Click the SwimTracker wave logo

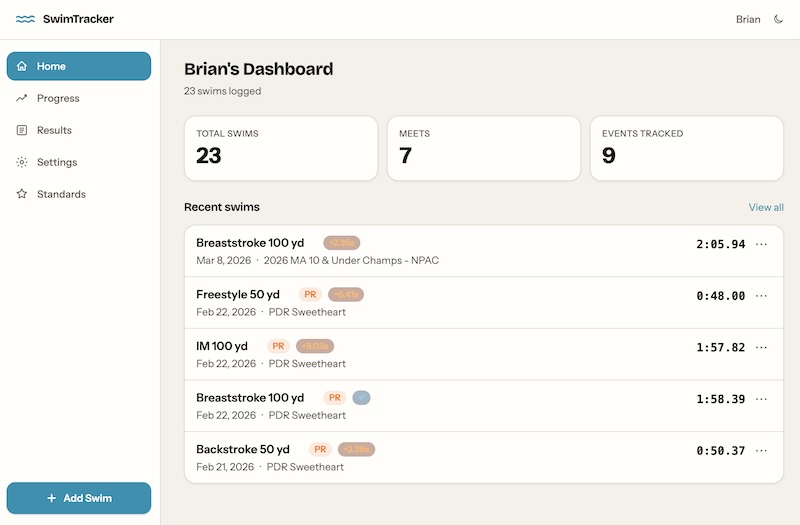pos(26,19)
